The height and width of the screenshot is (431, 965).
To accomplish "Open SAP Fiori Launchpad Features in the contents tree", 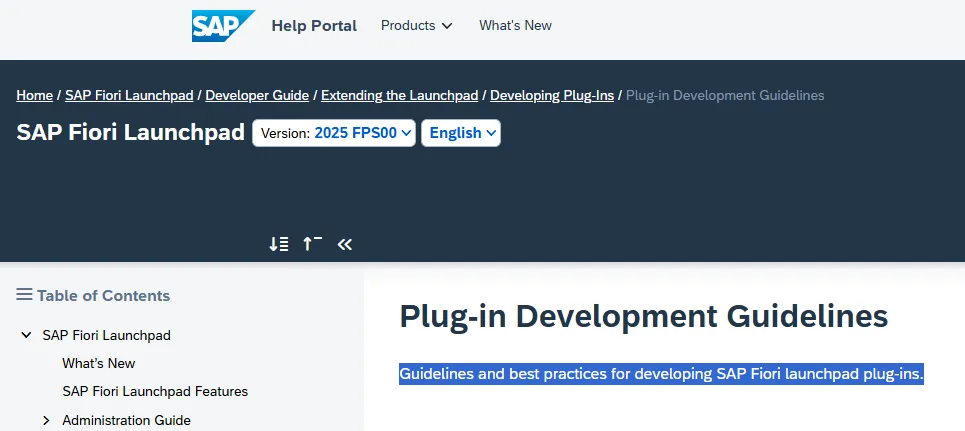I will click(x=155, y=392).
